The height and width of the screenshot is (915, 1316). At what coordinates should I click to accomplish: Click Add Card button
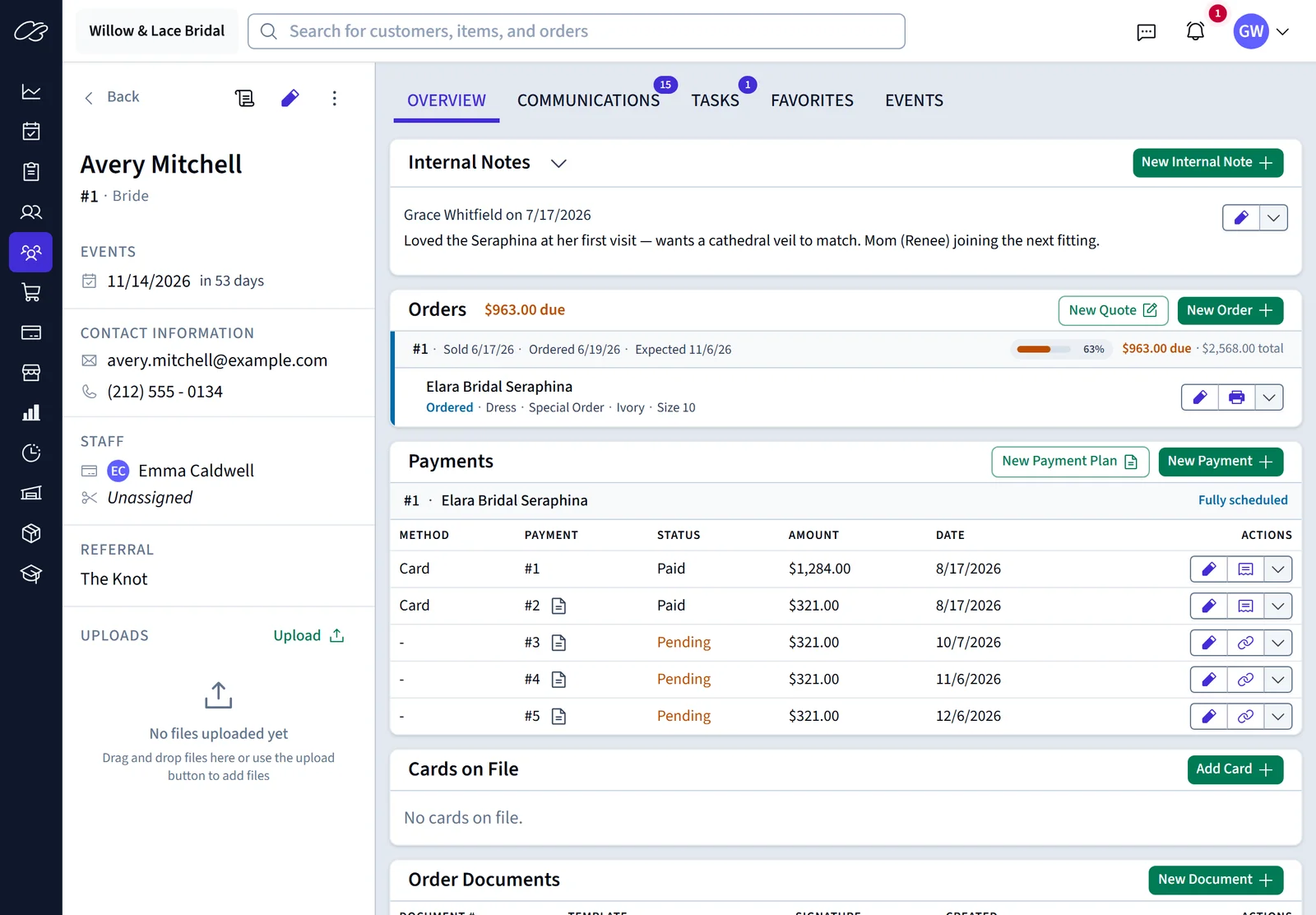(x=1235, y=769)
